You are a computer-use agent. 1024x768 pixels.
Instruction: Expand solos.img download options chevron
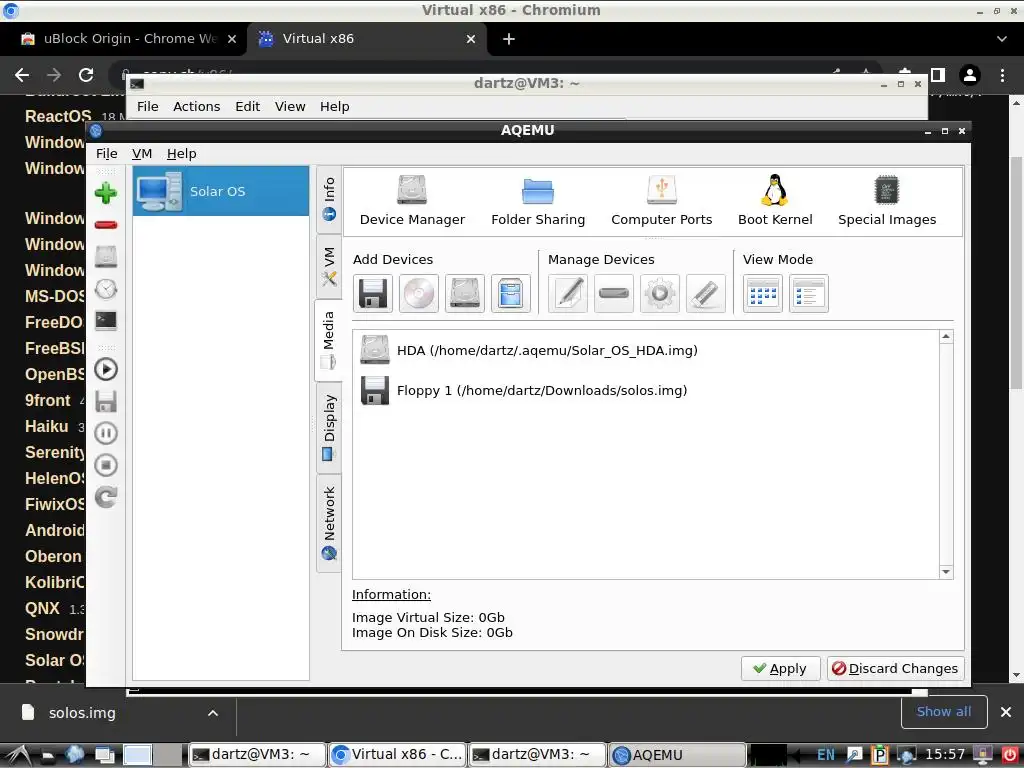[213, 713]
